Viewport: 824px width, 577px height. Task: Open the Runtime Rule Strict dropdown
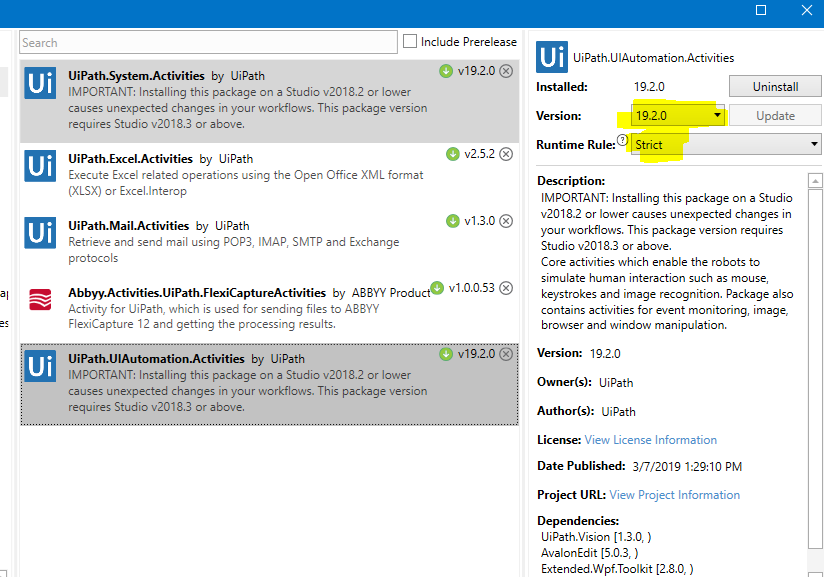(726, 144)
